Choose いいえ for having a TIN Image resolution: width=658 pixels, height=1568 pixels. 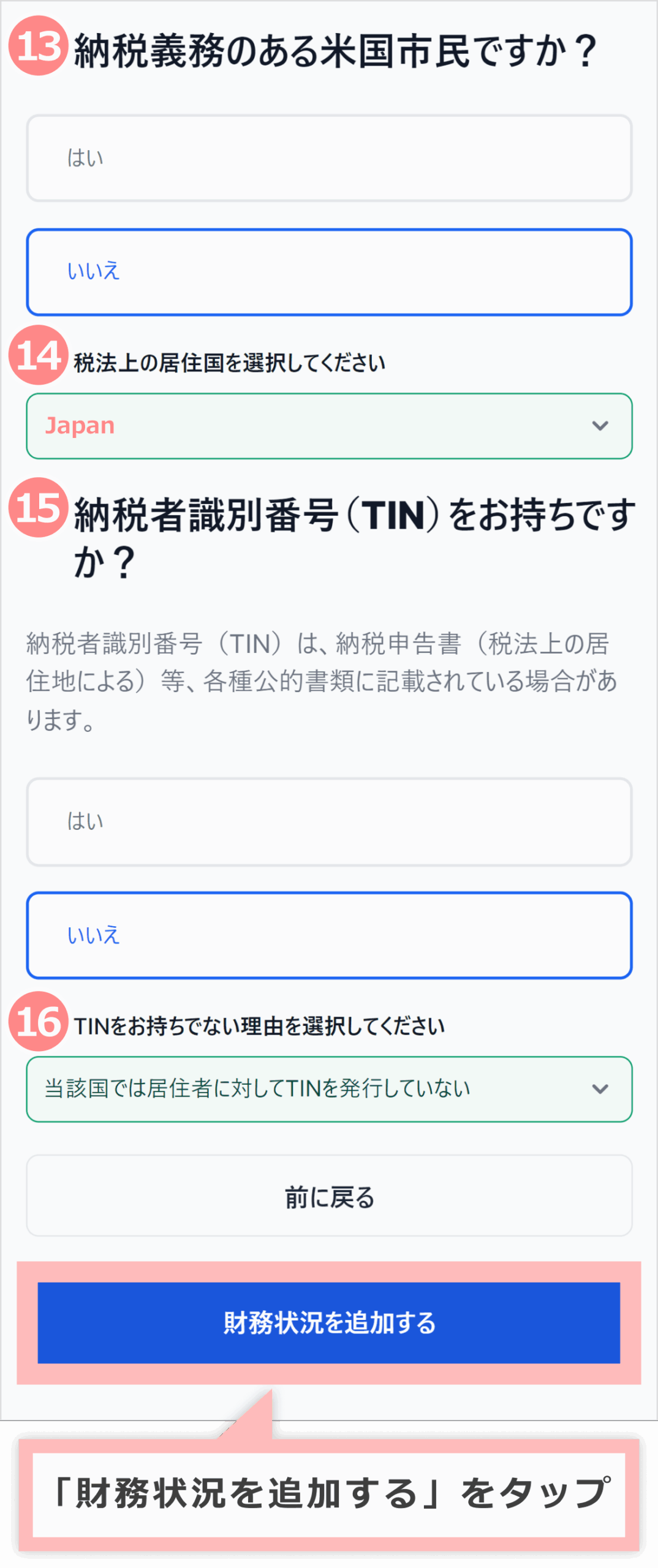[329, 935]
